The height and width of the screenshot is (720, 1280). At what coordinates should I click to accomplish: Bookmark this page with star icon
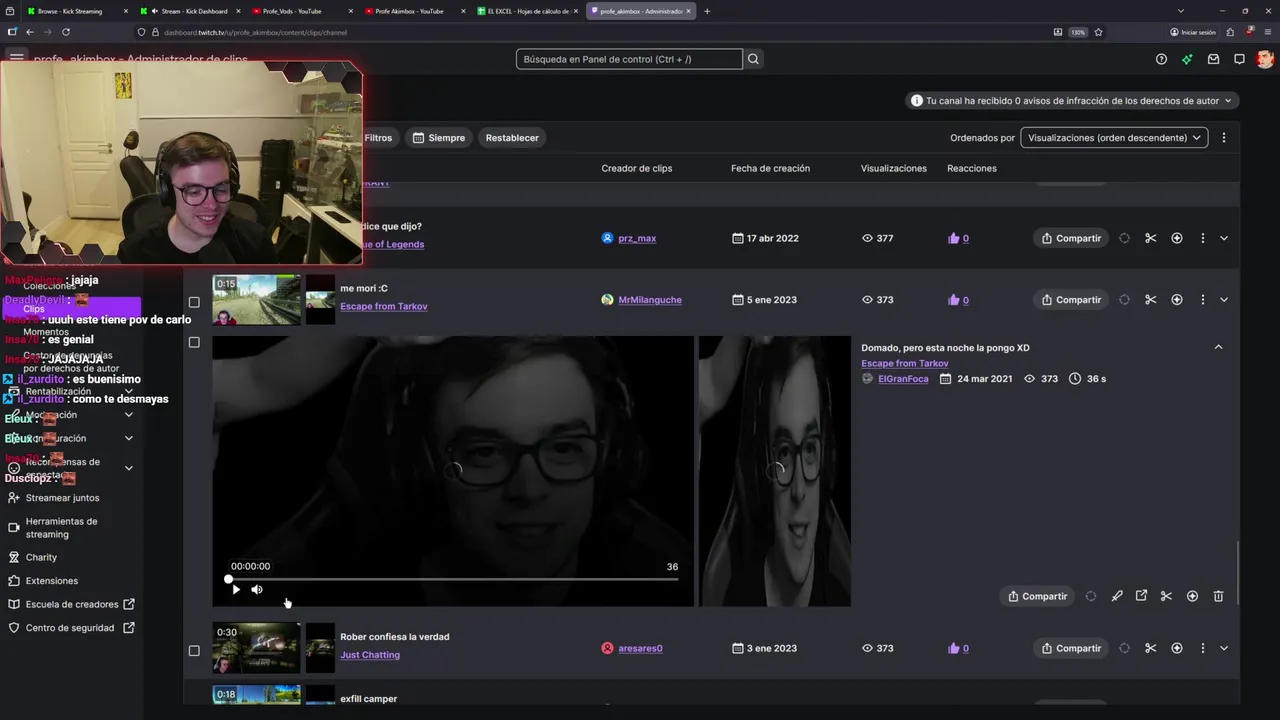(x=1098, y=32)
